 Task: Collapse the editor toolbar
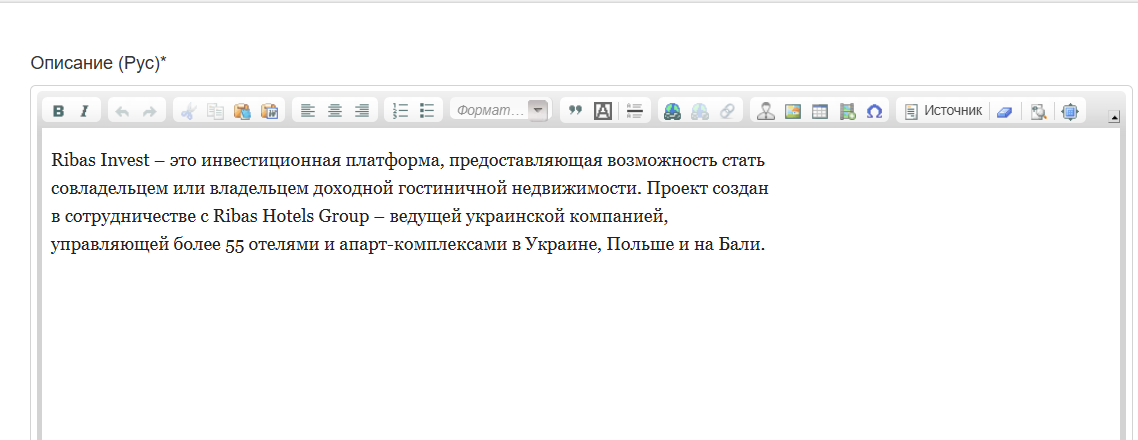click(1114, 116)
